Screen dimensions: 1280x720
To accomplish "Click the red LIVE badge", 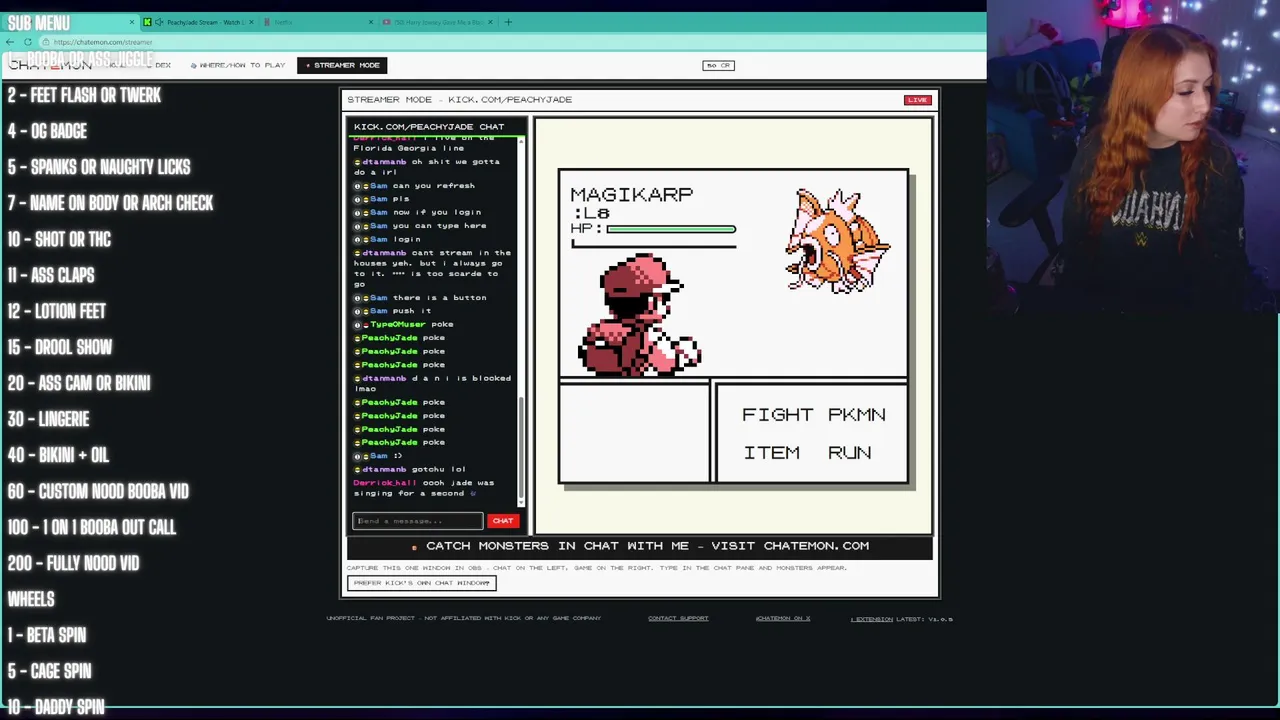I will [x=917, y=100].
